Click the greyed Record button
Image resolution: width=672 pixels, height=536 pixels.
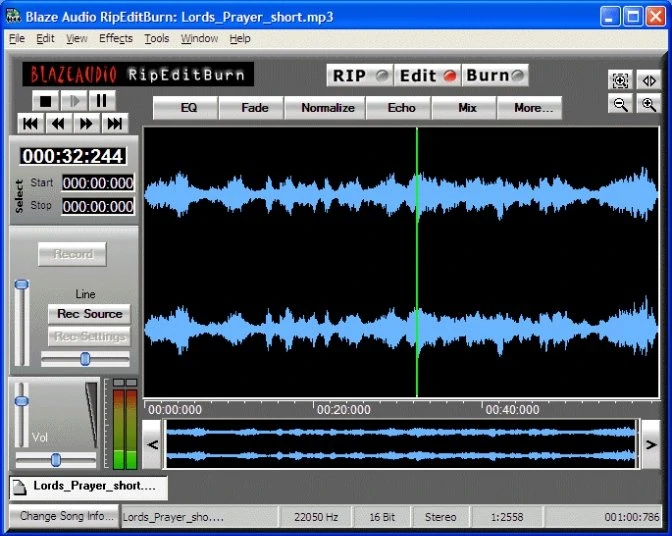tap(72, 254)
